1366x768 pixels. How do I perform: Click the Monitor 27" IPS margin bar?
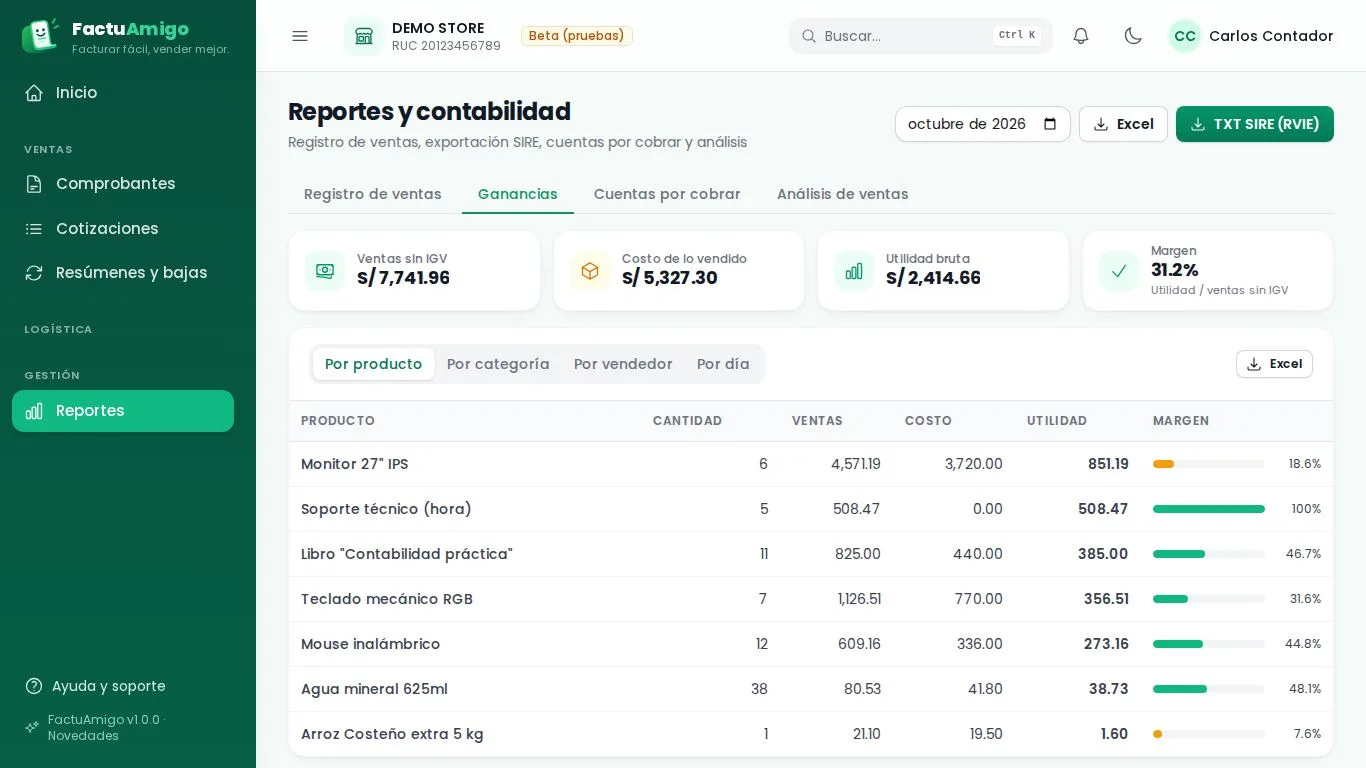coord(1209,464)
